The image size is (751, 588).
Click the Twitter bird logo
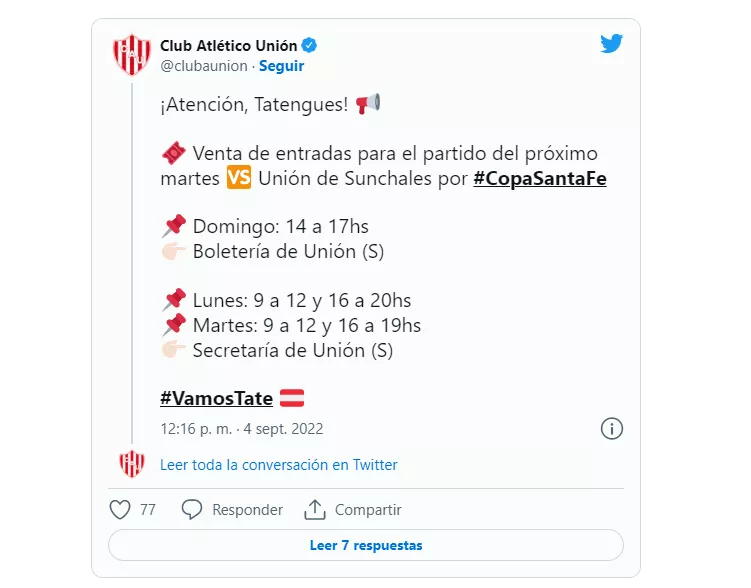coord(612,44)
